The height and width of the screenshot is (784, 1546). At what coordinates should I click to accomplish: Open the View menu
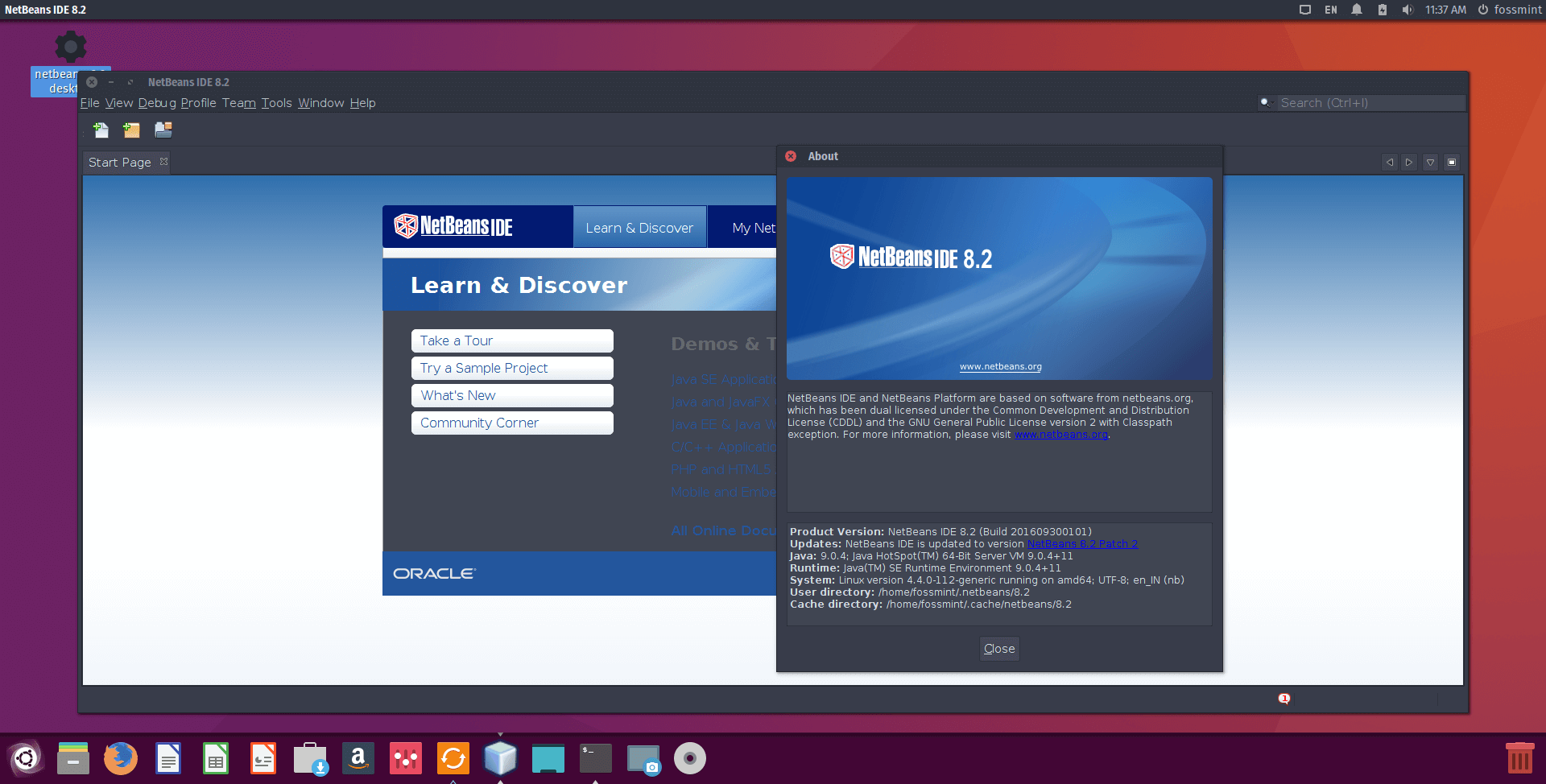pos(119,103)
